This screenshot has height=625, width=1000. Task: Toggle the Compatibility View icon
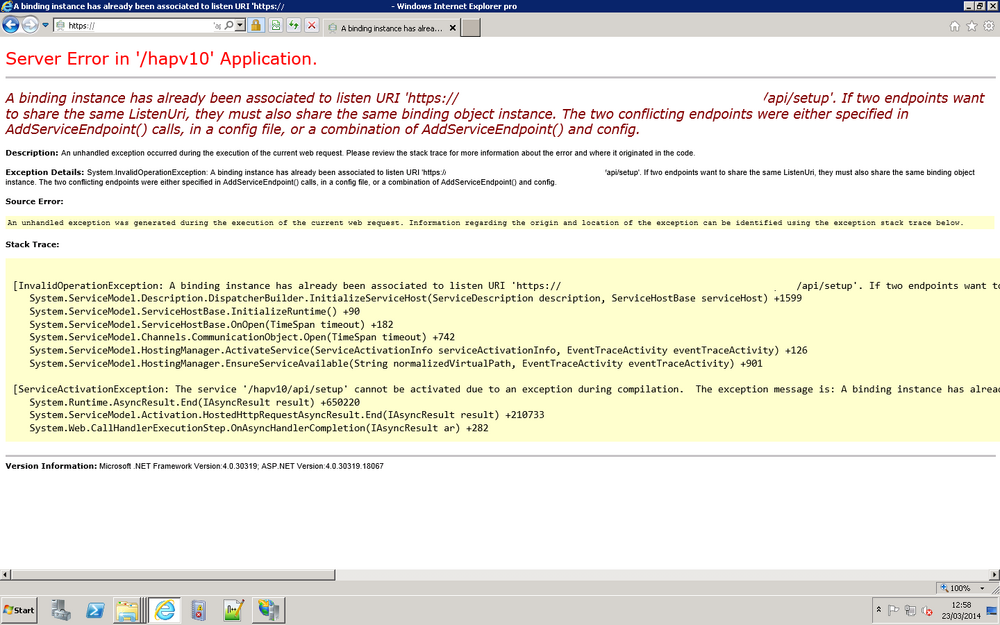(276, 26)
